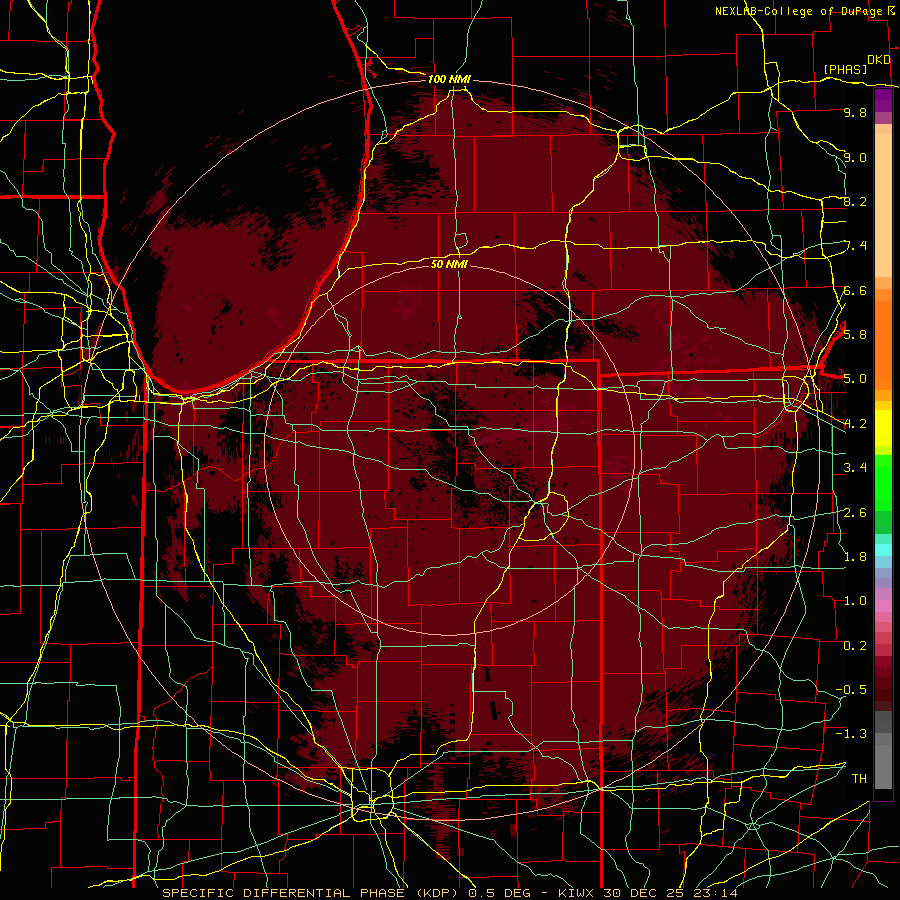Viewport: 900px width, 900px height.
Task: Click the KIWX radar site identifier
Action: pyautogui.click(x=574, y=893)
